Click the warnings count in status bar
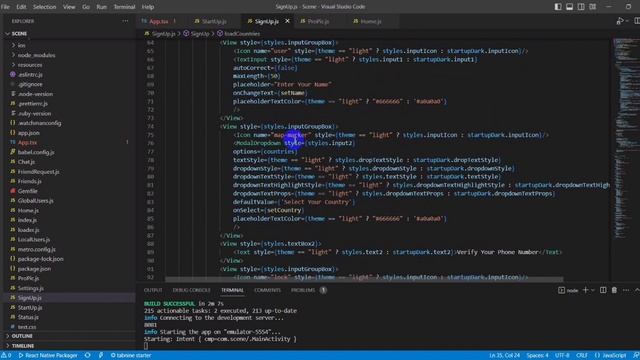Viewport: 640px width, 360px height. pyautogui.click(x=6, y=356)
